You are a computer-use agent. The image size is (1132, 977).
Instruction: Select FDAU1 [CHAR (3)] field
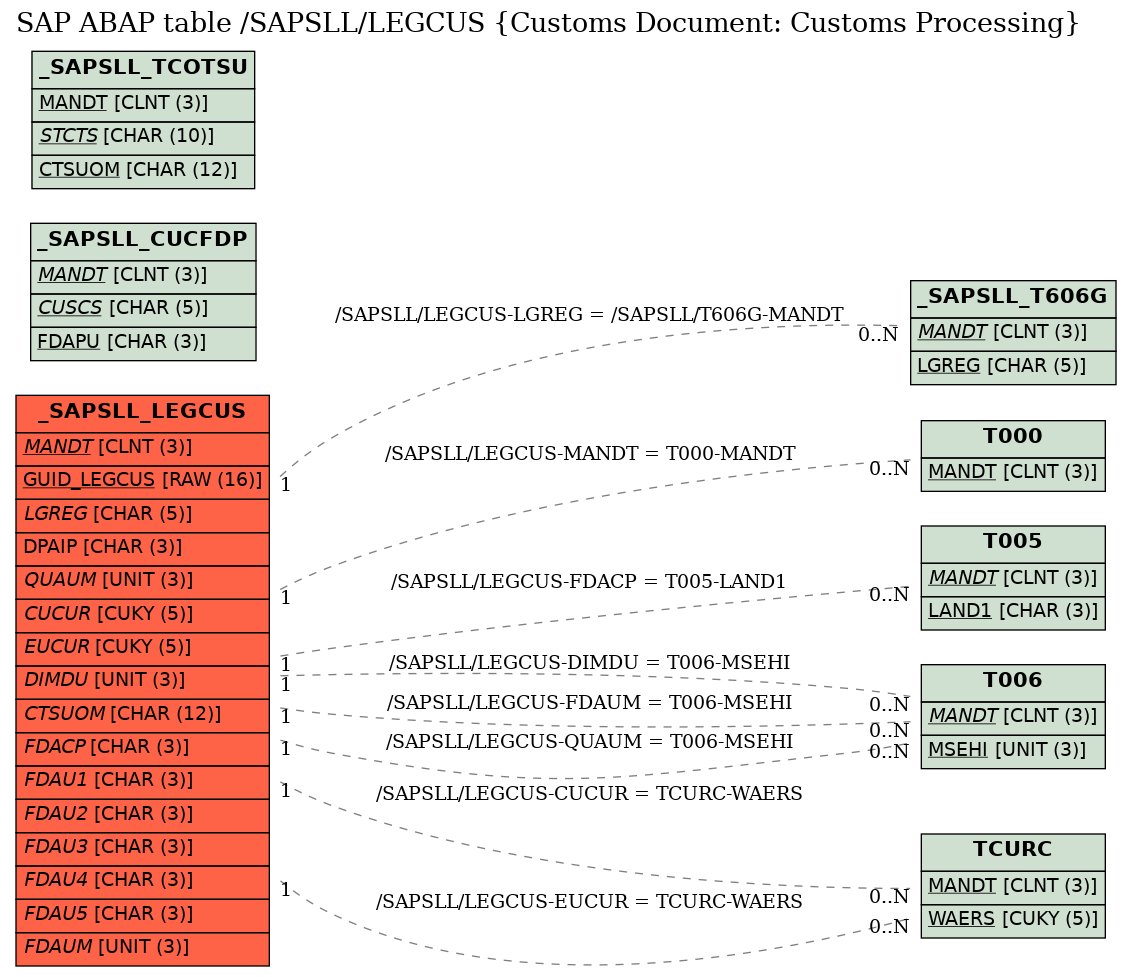[x=142, y=782]
